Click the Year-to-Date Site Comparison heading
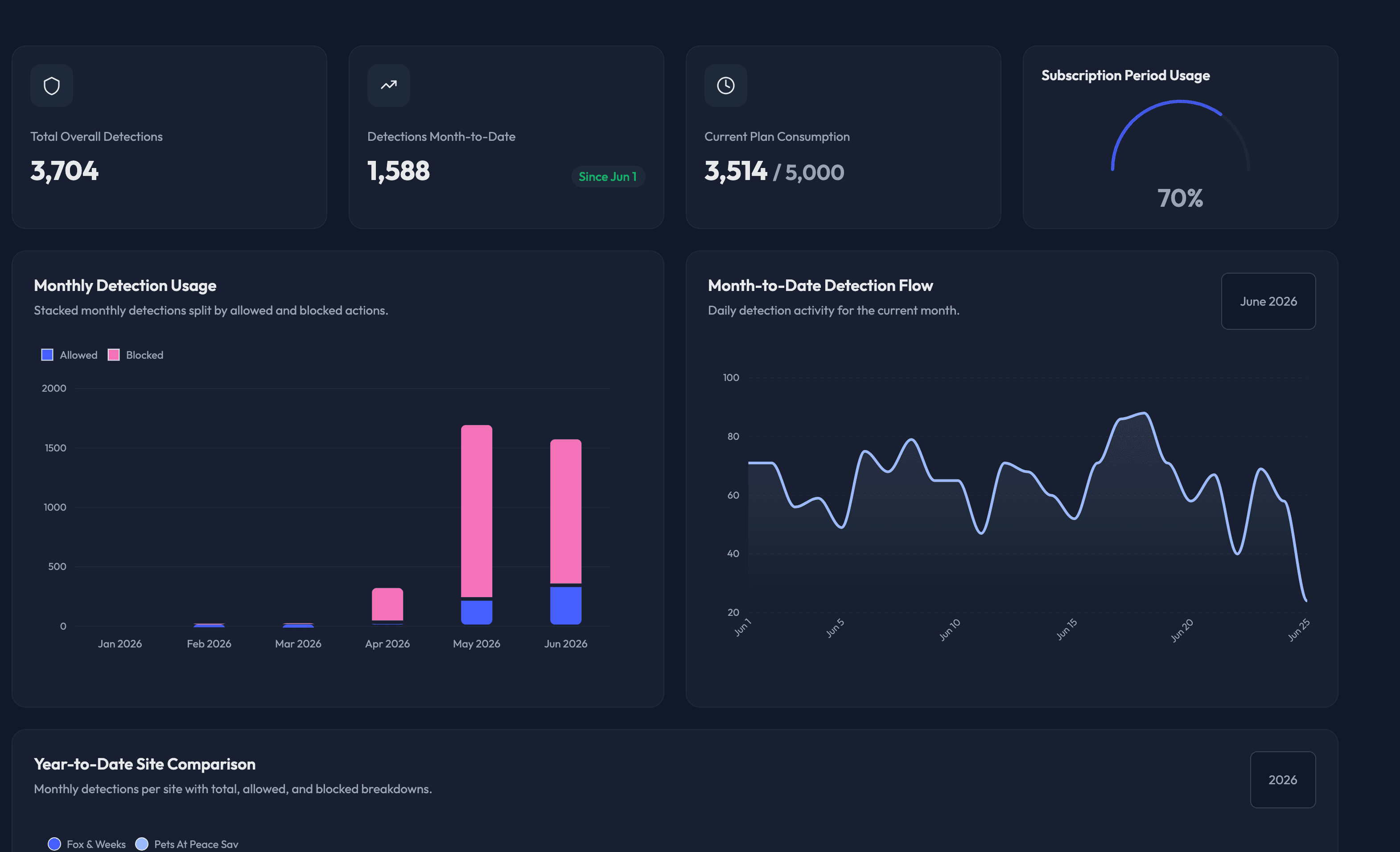This screenshot has width=1400, height=852. click(145, 764)
